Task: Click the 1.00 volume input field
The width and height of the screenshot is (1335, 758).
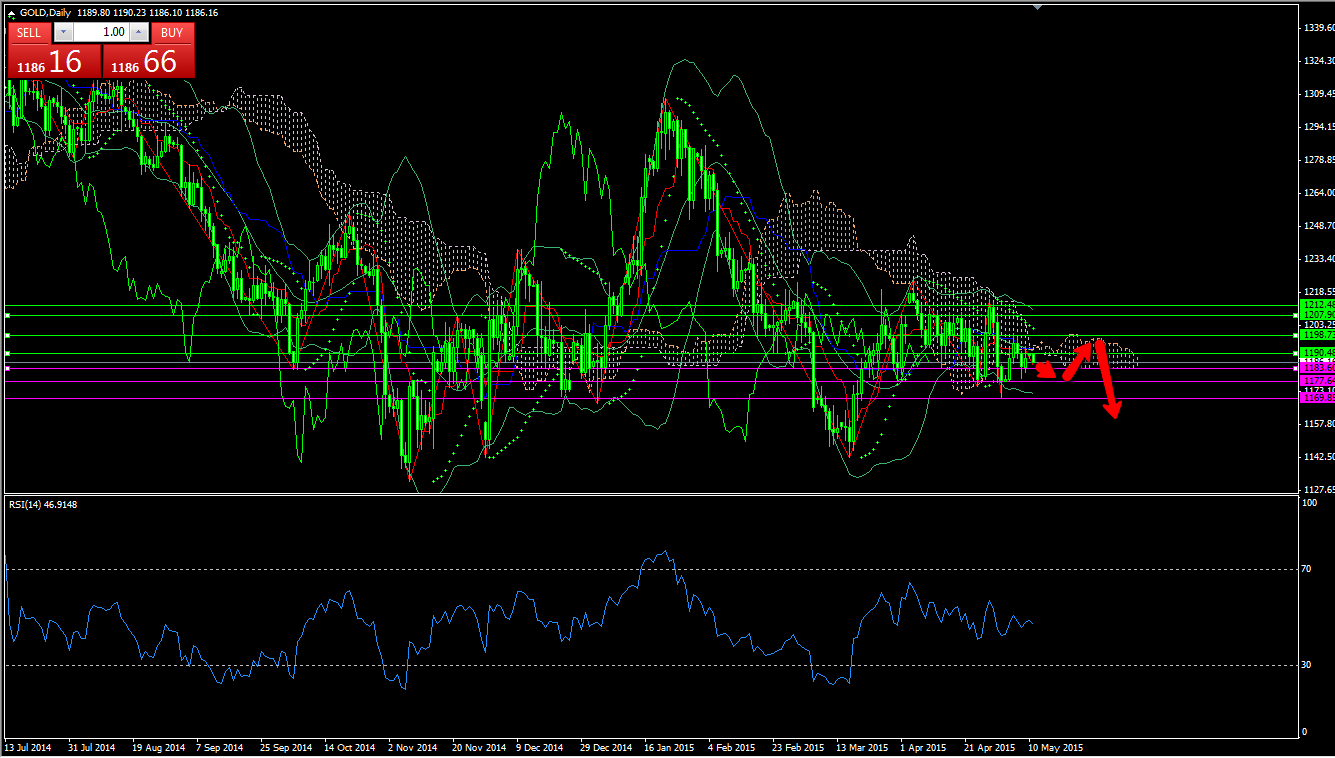Action: coord(101,32)
